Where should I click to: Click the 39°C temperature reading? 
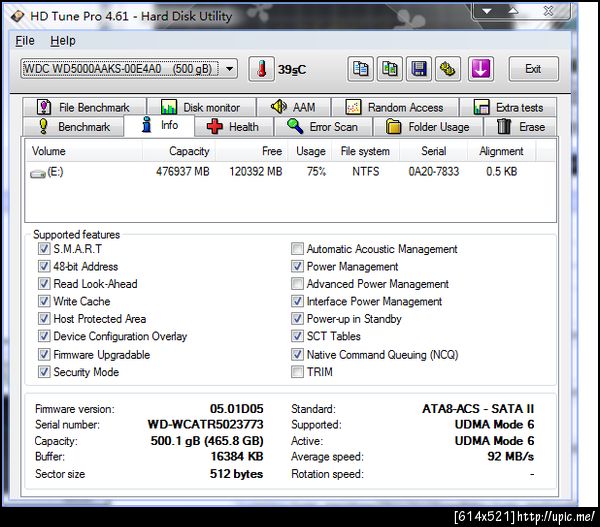pyautogui.click(x=292, y=70)
